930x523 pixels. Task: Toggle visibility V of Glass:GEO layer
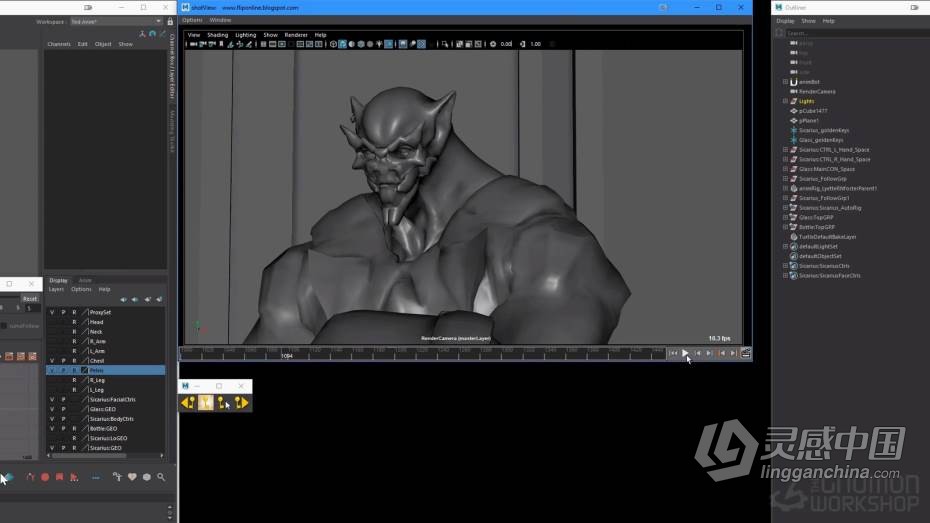(52, 409)
